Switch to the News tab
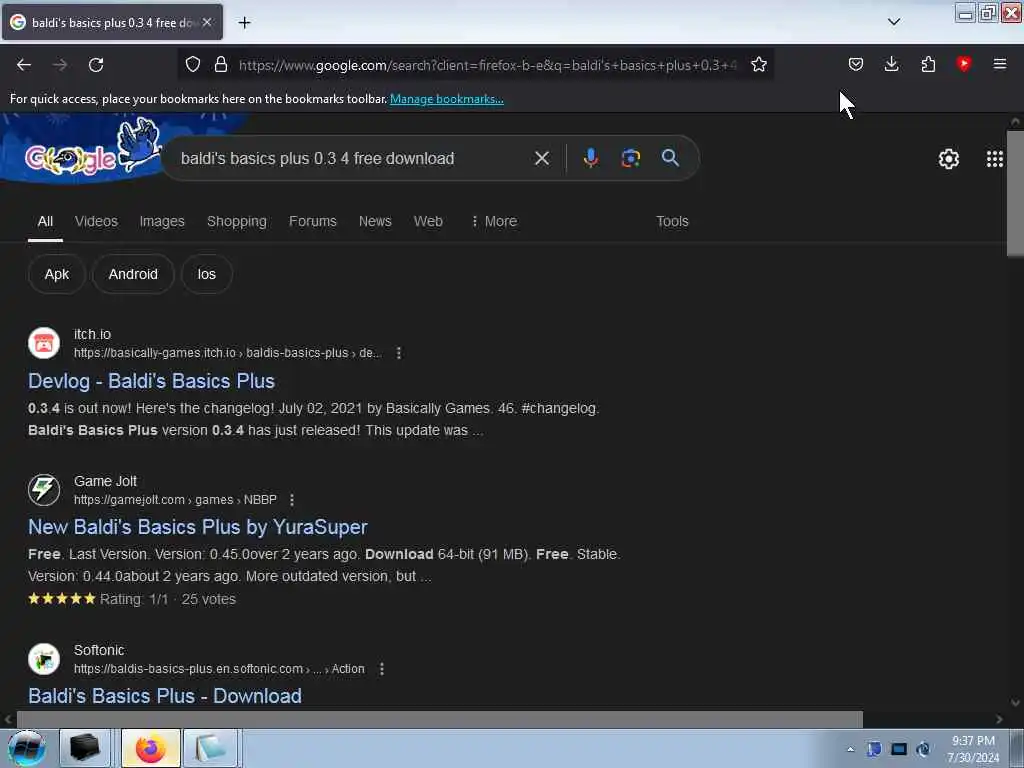This screenshot has height=768, width=1024. coord(375,221)
